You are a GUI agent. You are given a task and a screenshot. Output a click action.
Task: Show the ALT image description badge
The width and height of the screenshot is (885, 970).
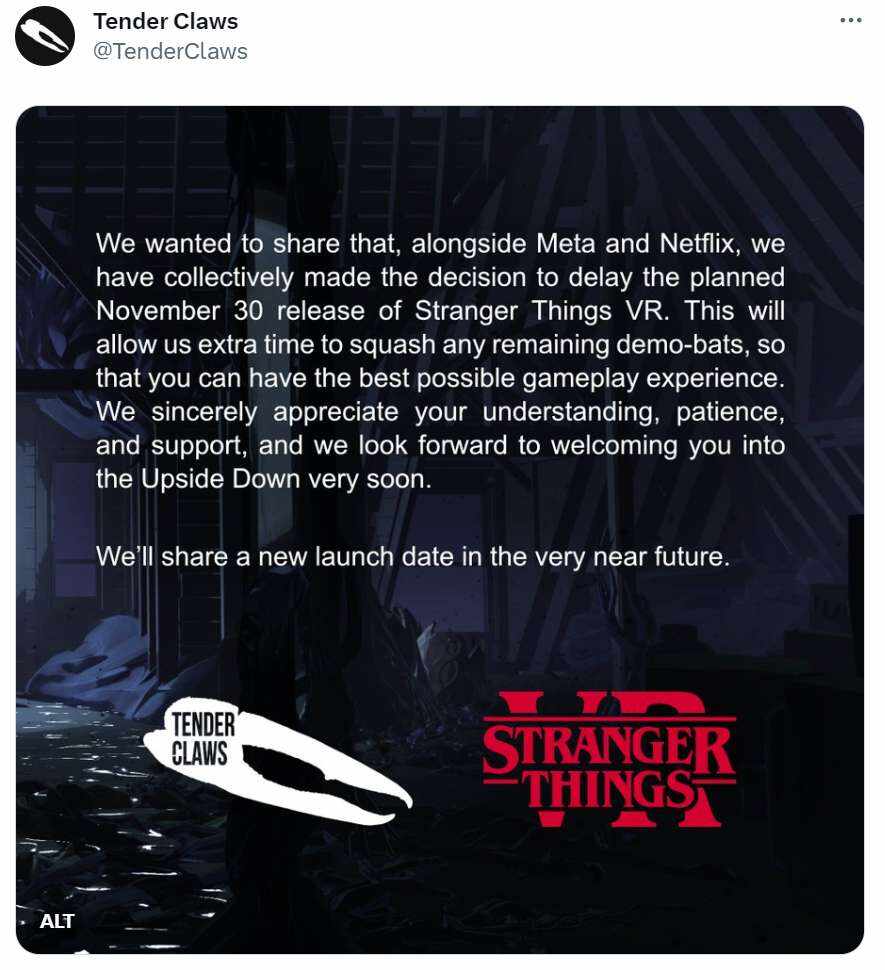point(57,921)
